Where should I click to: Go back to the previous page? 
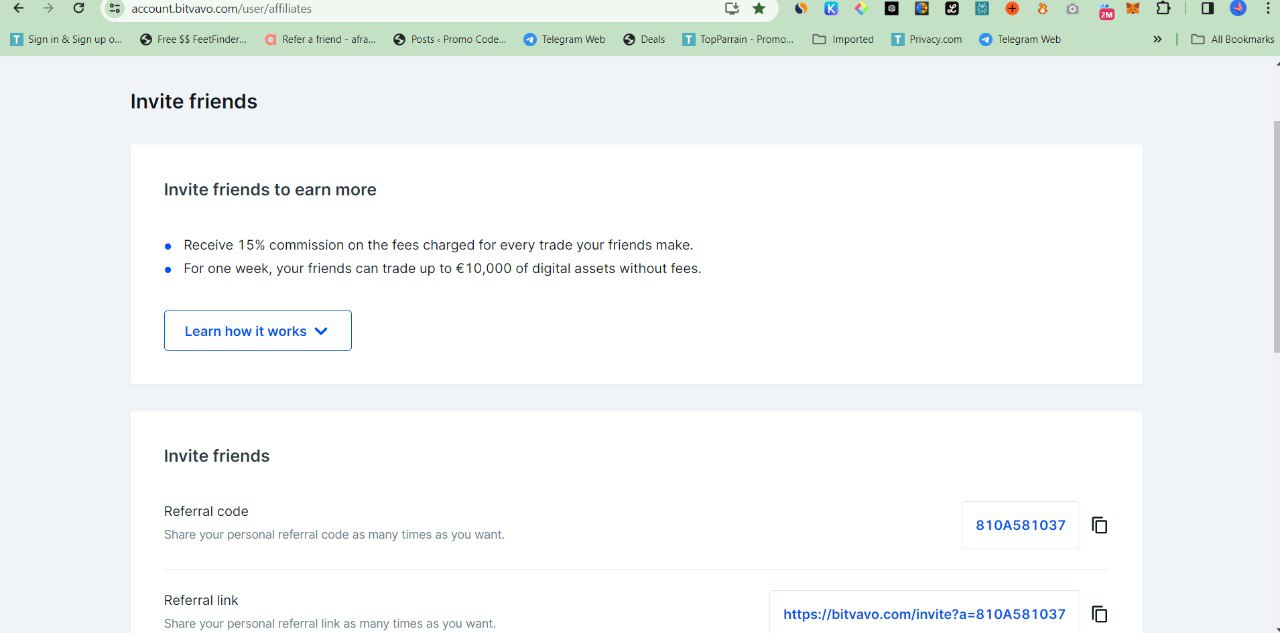pos(18,8)
